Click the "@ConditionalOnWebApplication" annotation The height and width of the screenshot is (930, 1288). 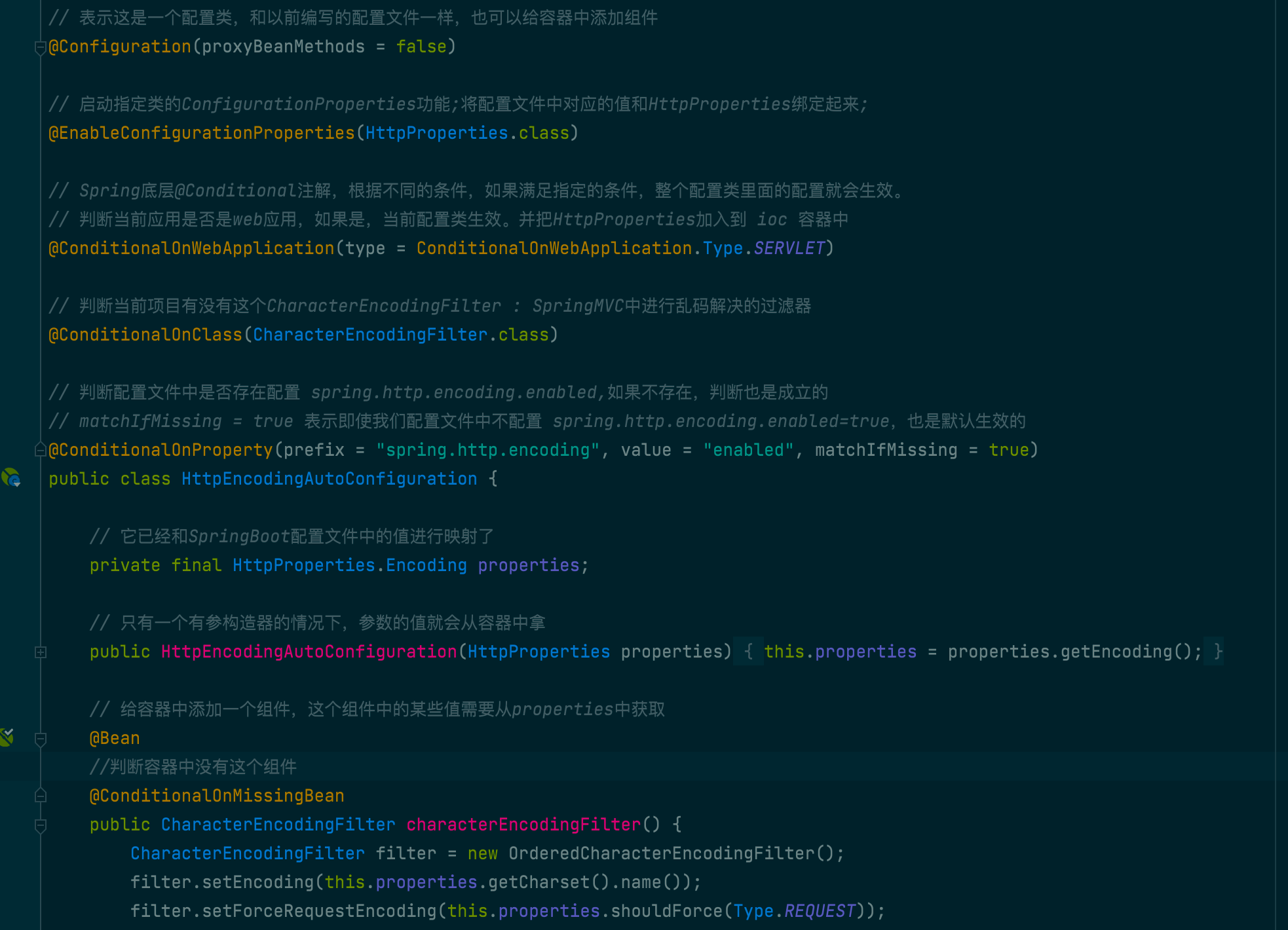click(191, 248)
